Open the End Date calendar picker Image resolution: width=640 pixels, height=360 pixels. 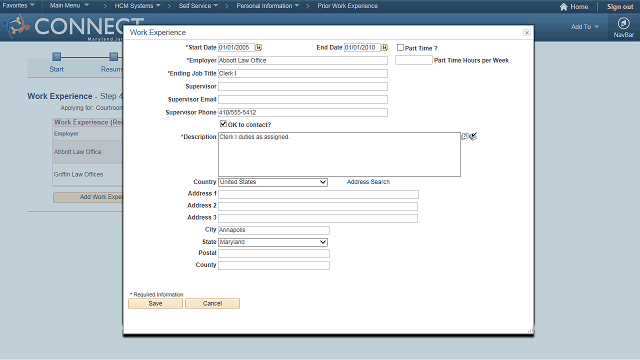click(384, 48)
